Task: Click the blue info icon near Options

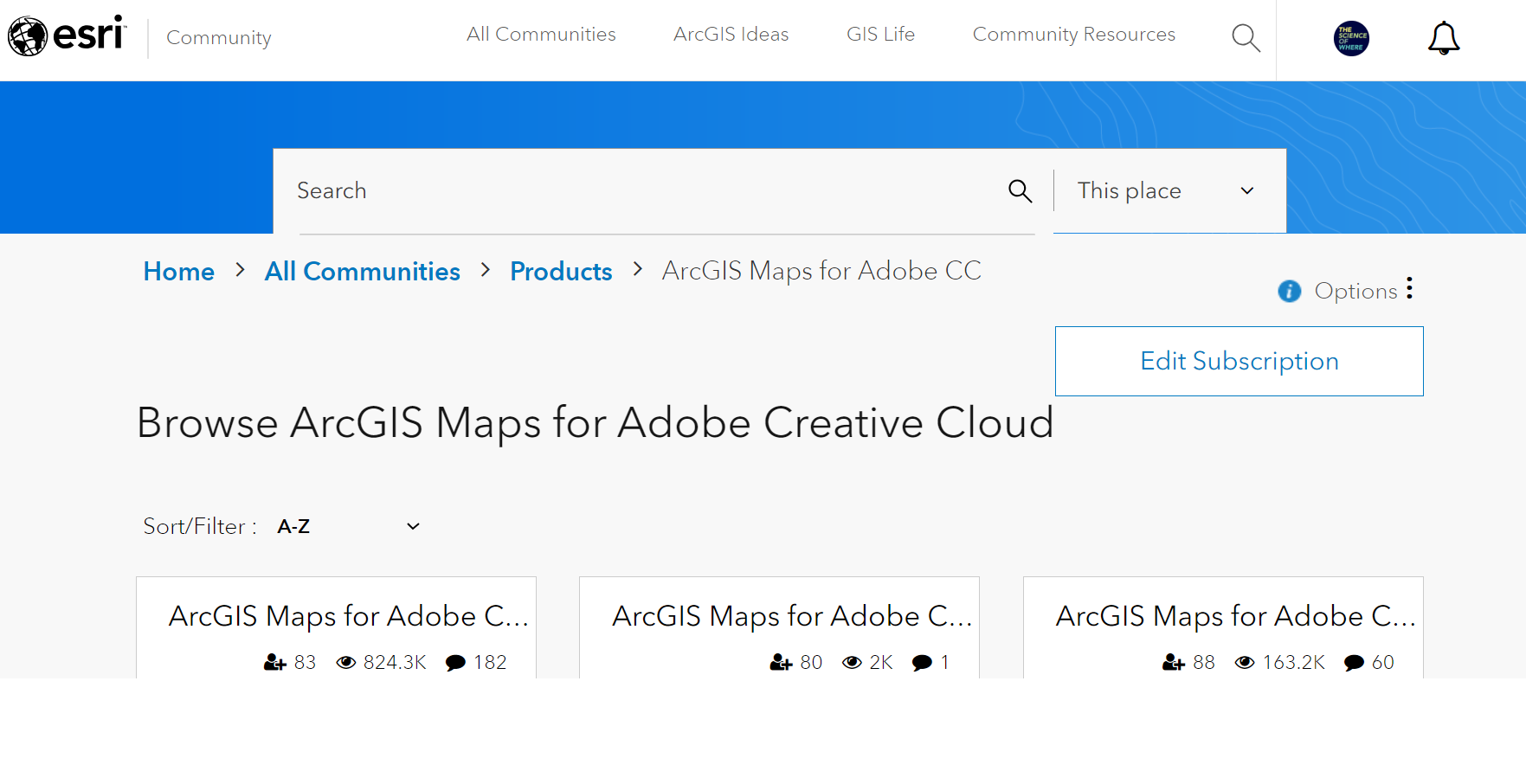Action: pyautogui.click(x=1289, y=292)
